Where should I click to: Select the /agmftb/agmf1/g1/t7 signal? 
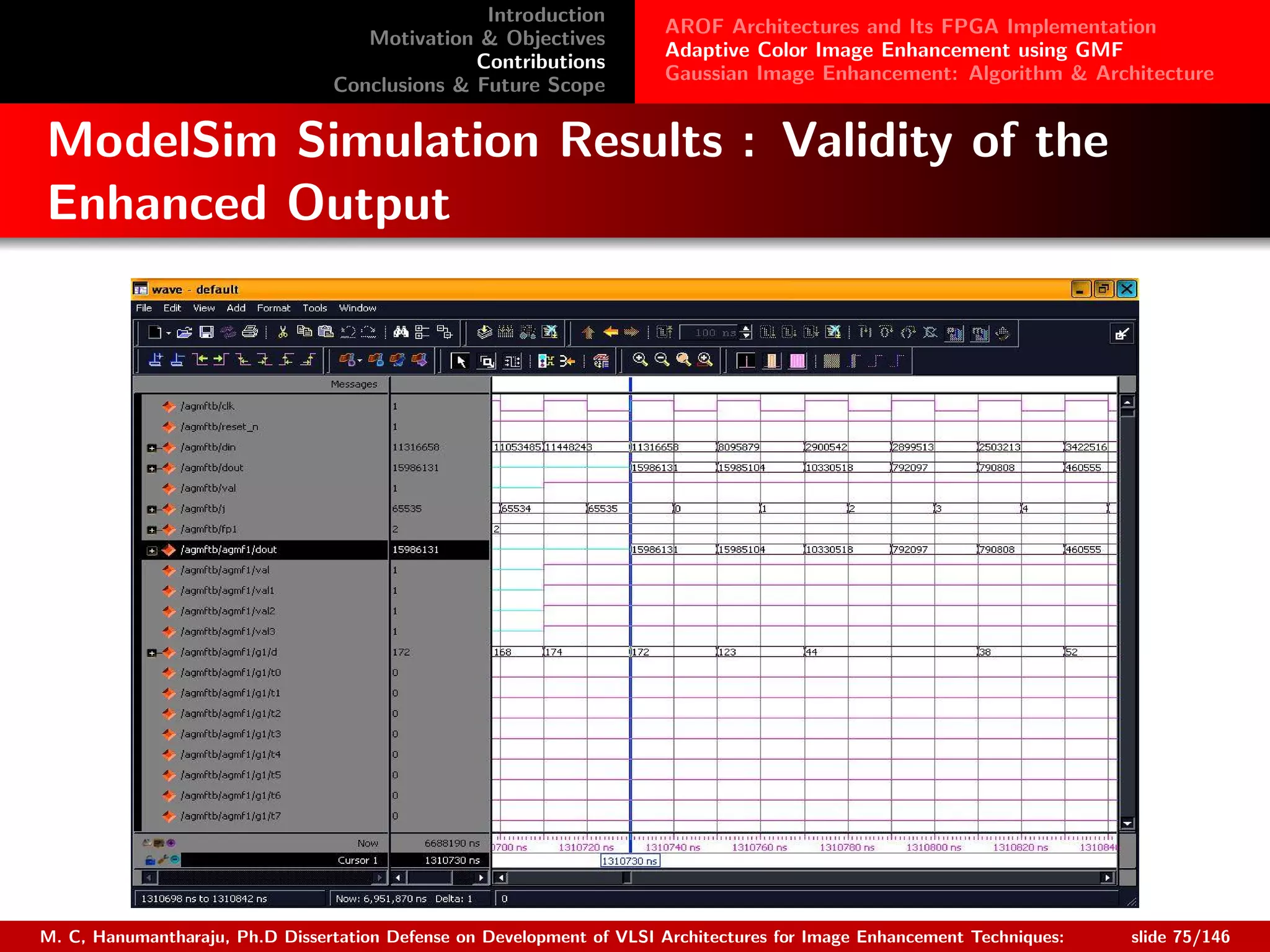pos(231,816)
